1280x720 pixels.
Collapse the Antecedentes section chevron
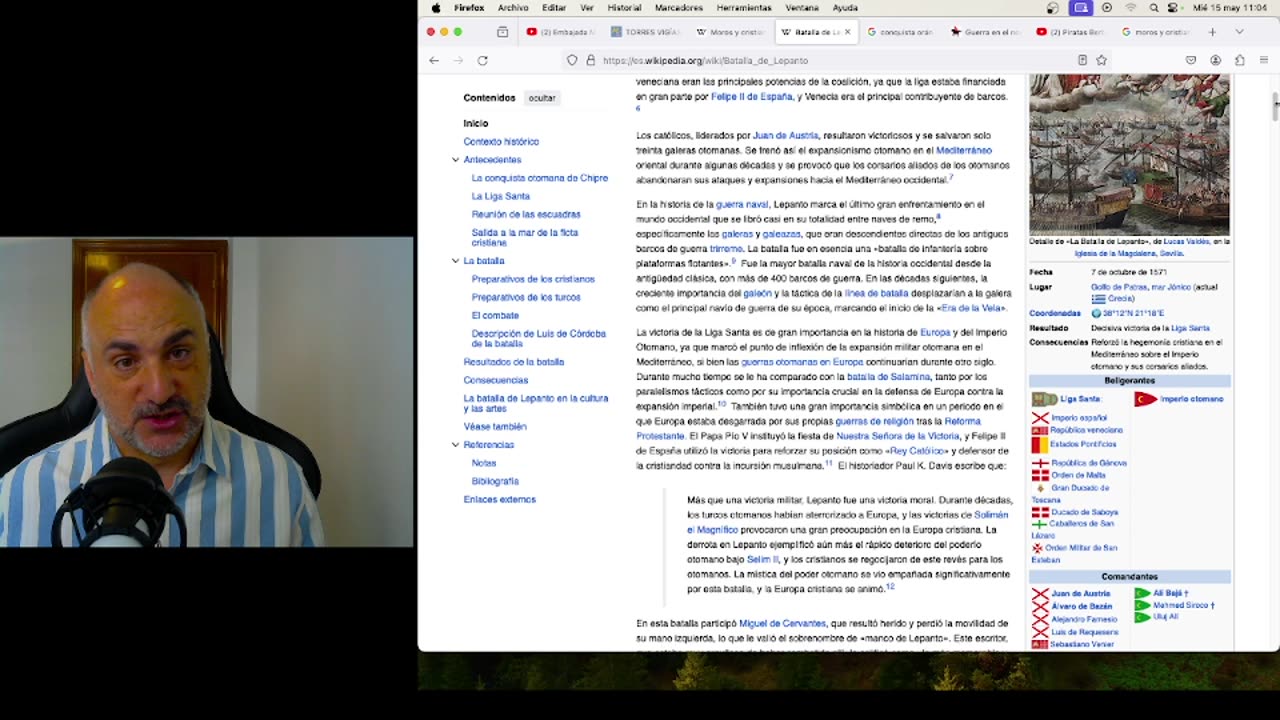[x=455, y=160]
